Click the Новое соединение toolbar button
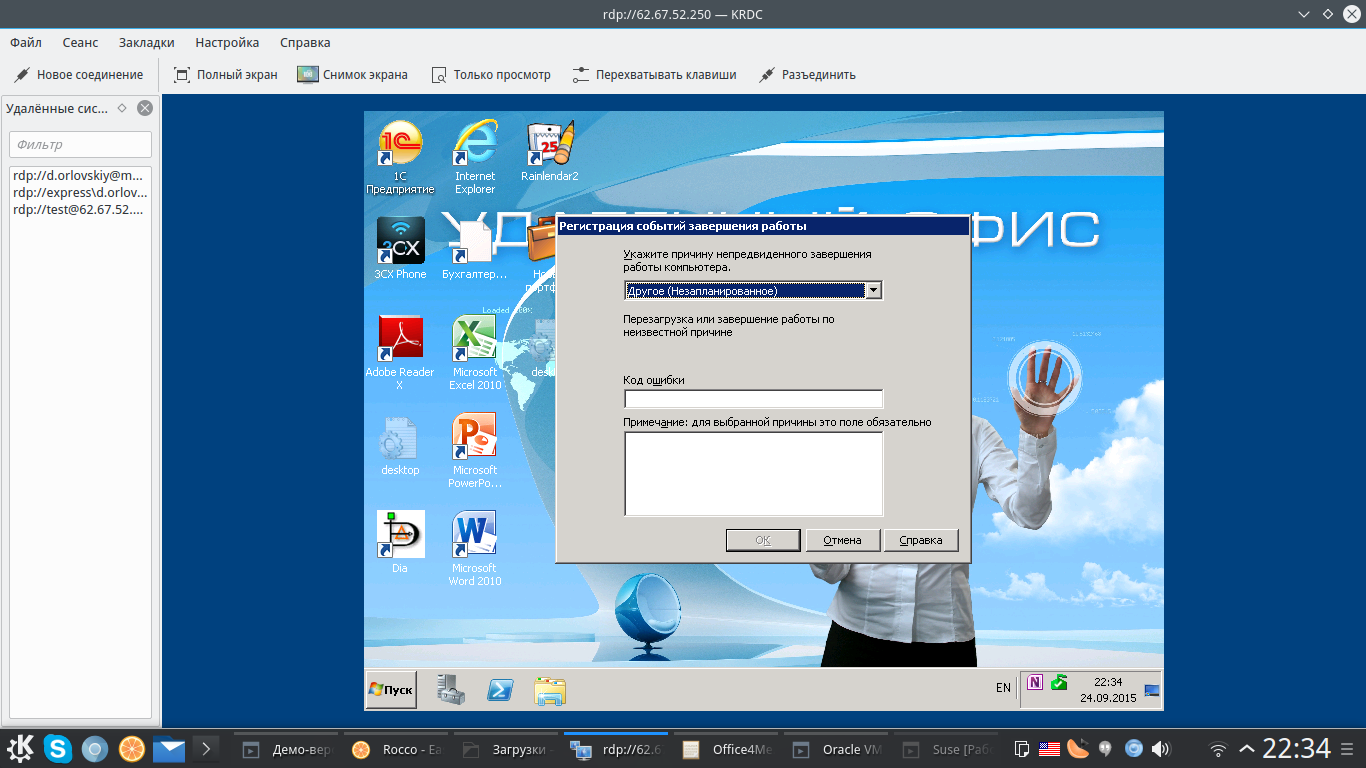The image size is (1366, 768). pos(79,74)
